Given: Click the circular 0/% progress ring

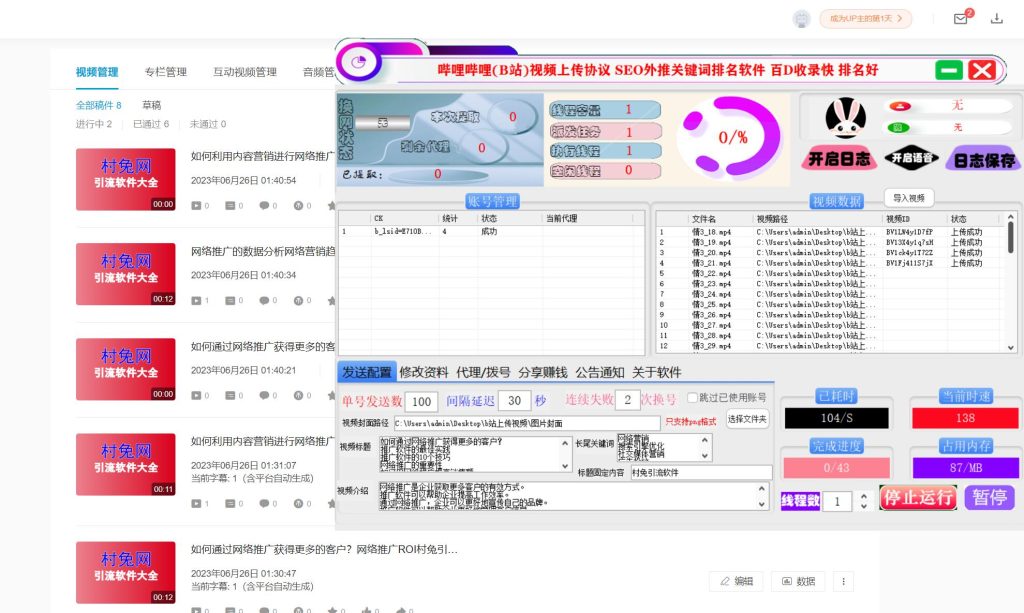Looking at the screenshot, I should click(x=732, y=136).
